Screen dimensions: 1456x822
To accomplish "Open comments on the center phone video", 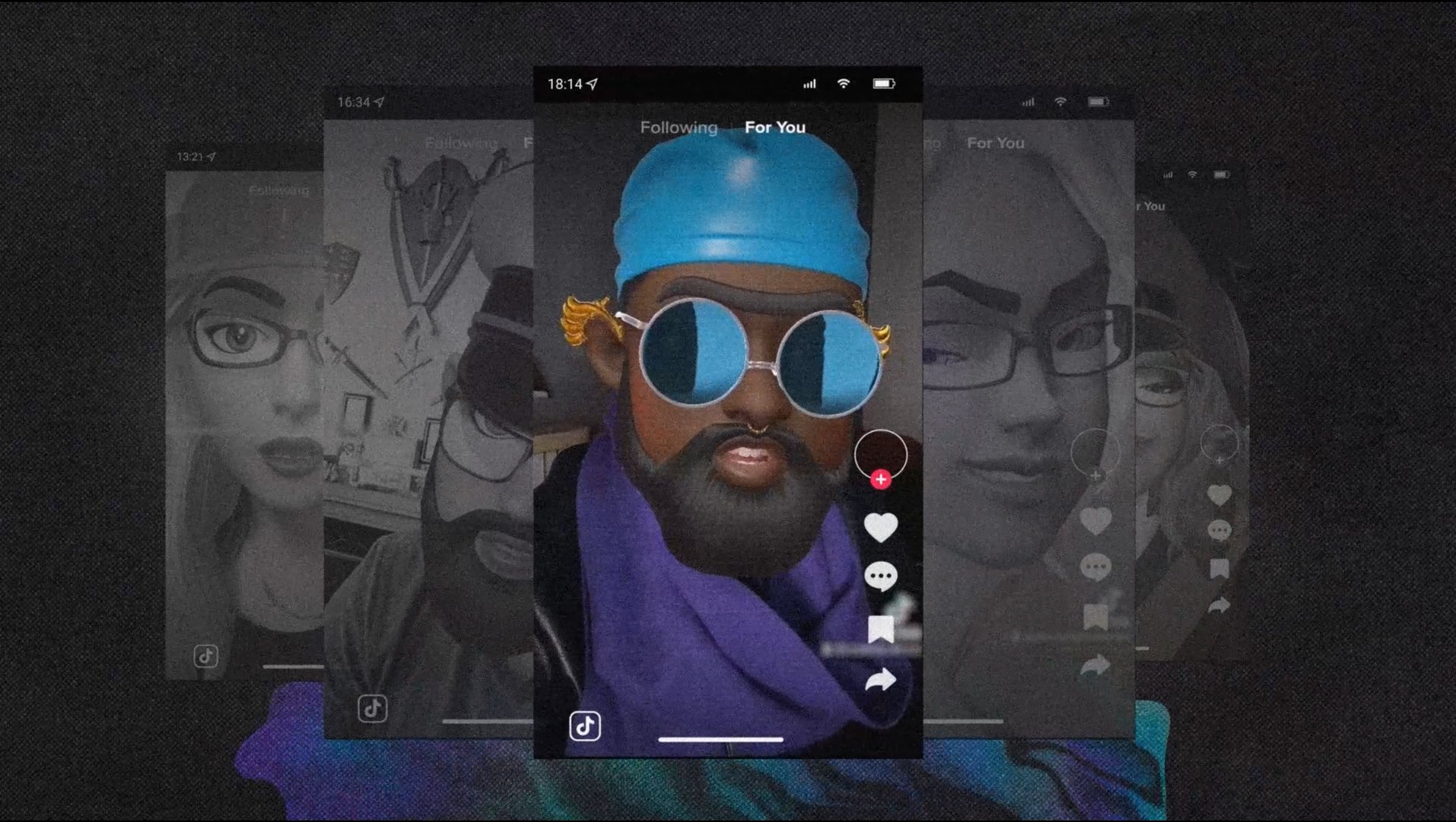I will coord(880,577).
